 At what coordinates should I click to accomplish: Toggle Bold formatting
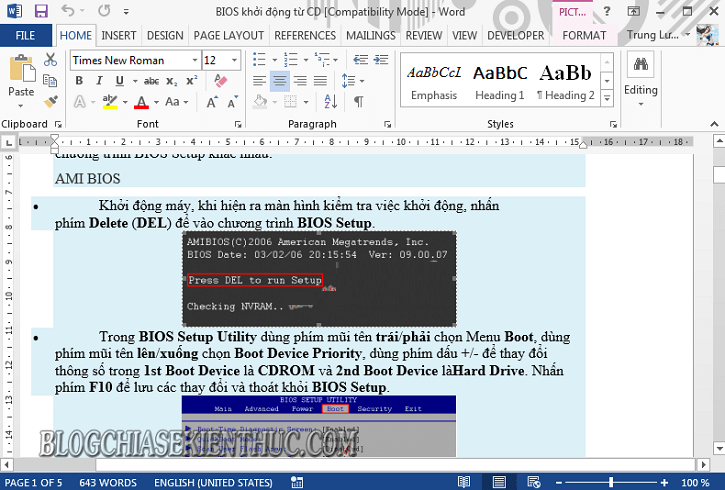click(x=79, y=81)
